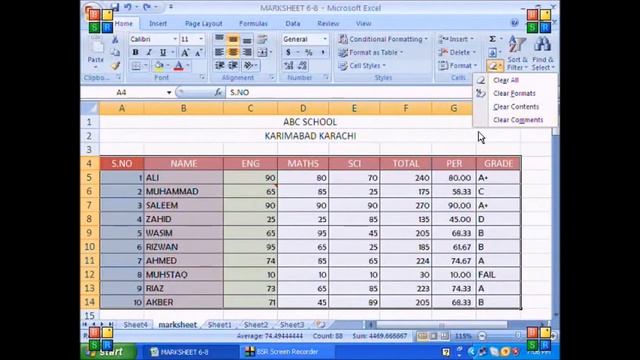The height and width of the screenshot is (360, 640).
Task: Choose Clear All from the menu
Action: point(515,80)
